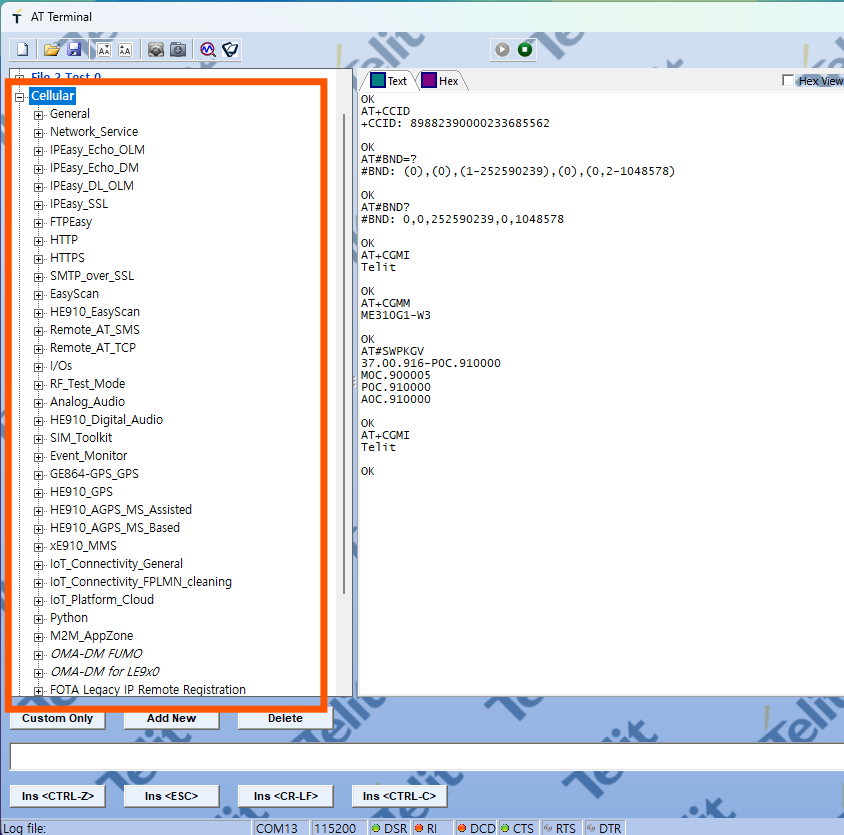Select the Cellular tree item
The image size is (844, 835).
tap(52, 96)
